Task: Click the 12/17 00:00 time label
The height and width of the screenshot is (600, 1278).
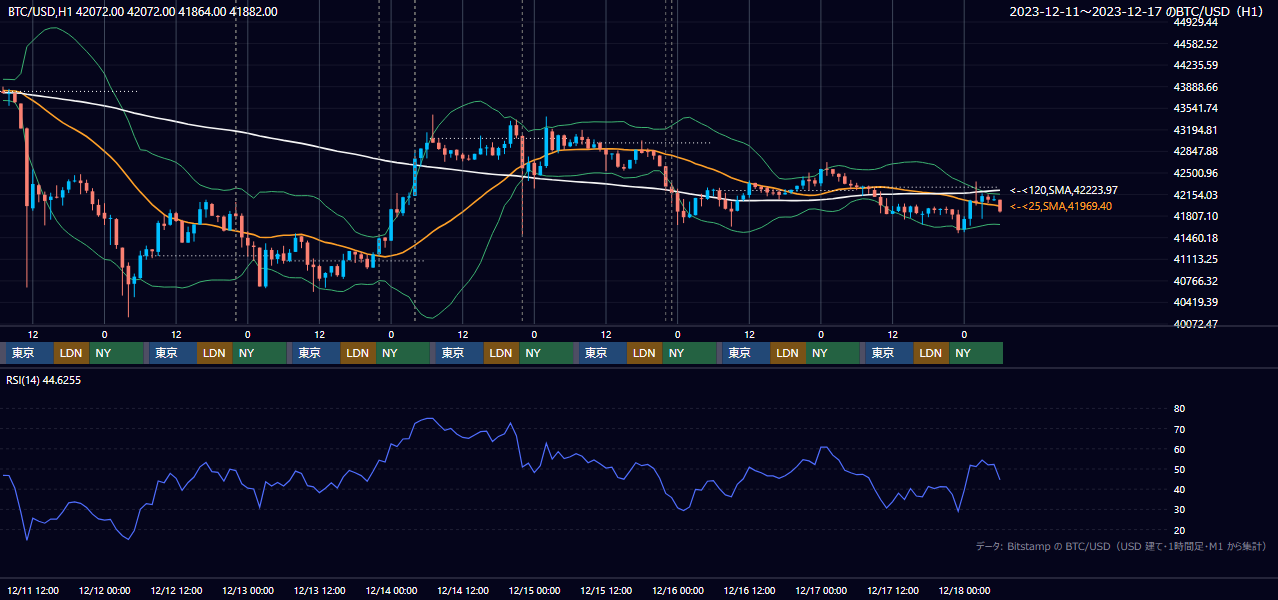Action: [x=821, y=591]
